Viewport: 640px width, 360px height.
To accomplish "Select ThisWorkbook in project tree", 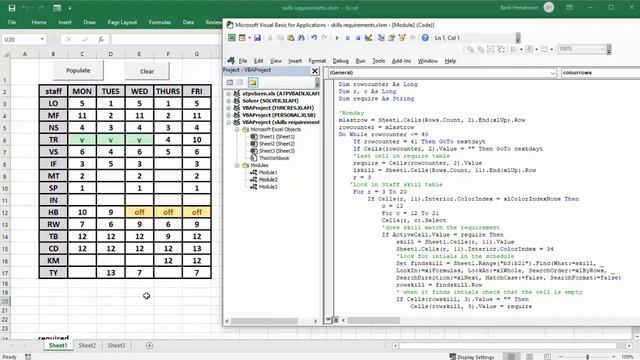I will 270,158.
